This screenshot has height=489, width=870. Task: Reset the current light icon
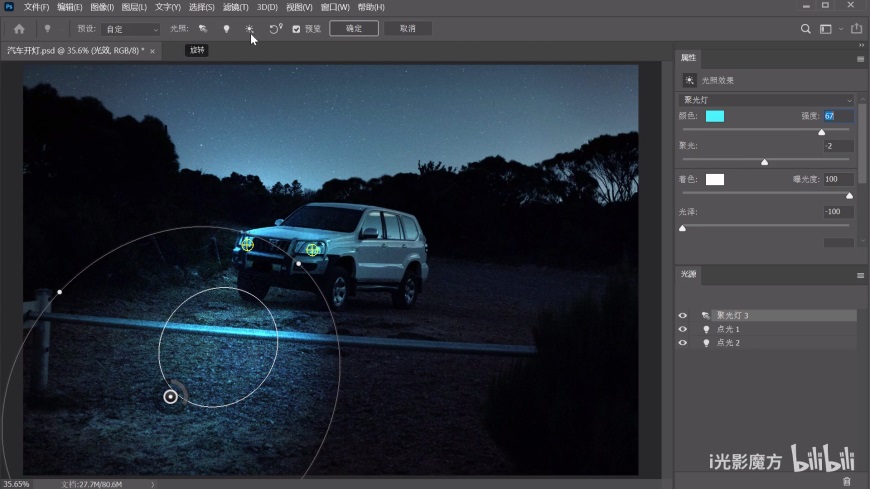(276, 29)
